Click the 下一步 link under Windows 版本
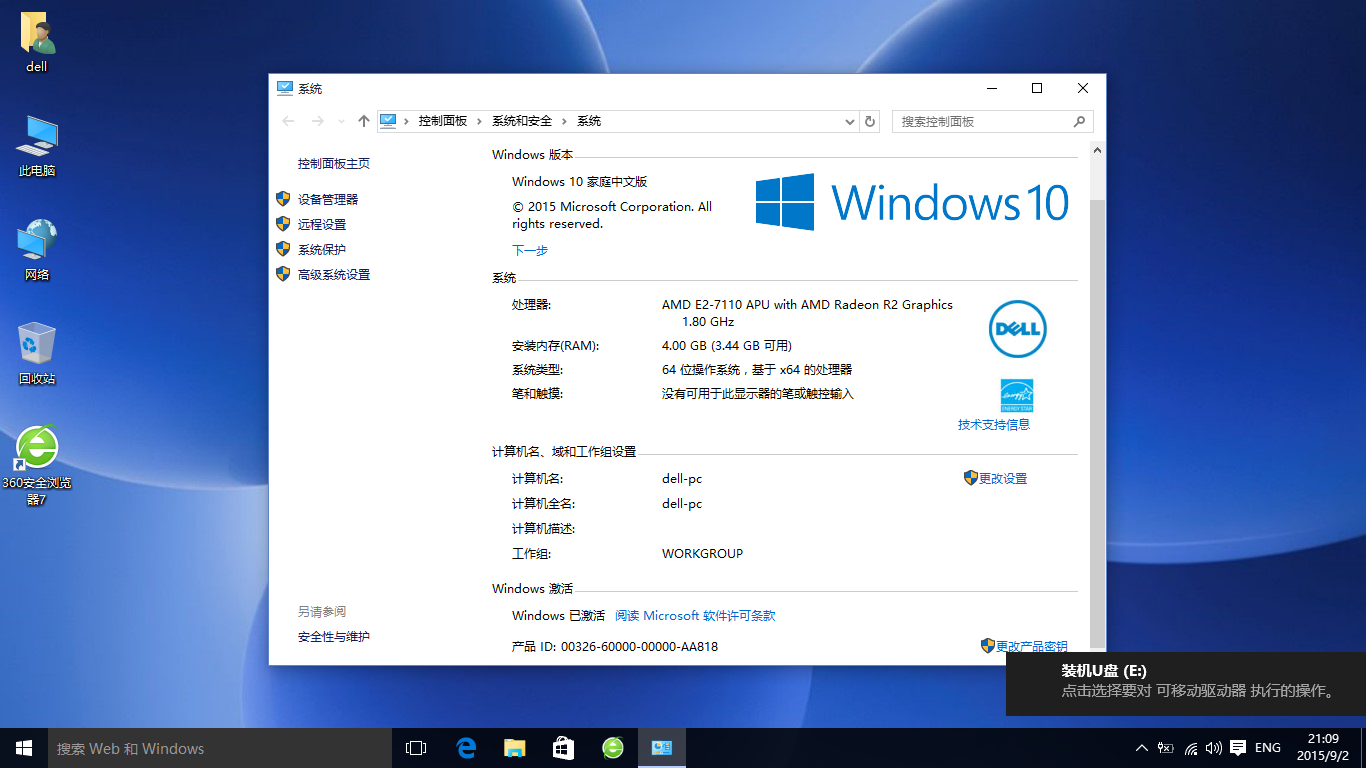The image size is (1366, 768). (x=530, y=251)
